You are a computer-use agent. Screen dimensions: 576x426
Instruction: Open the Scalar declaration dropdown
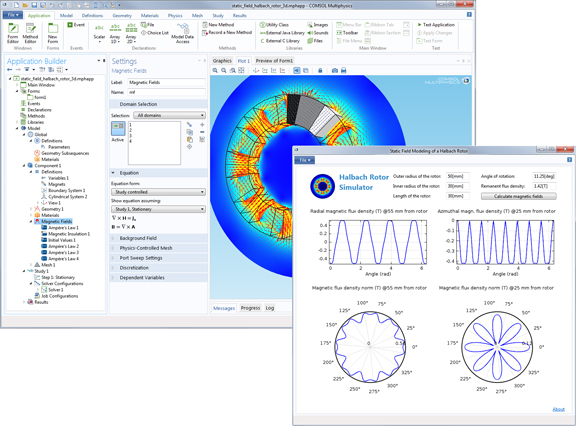(x=99, y=33)
